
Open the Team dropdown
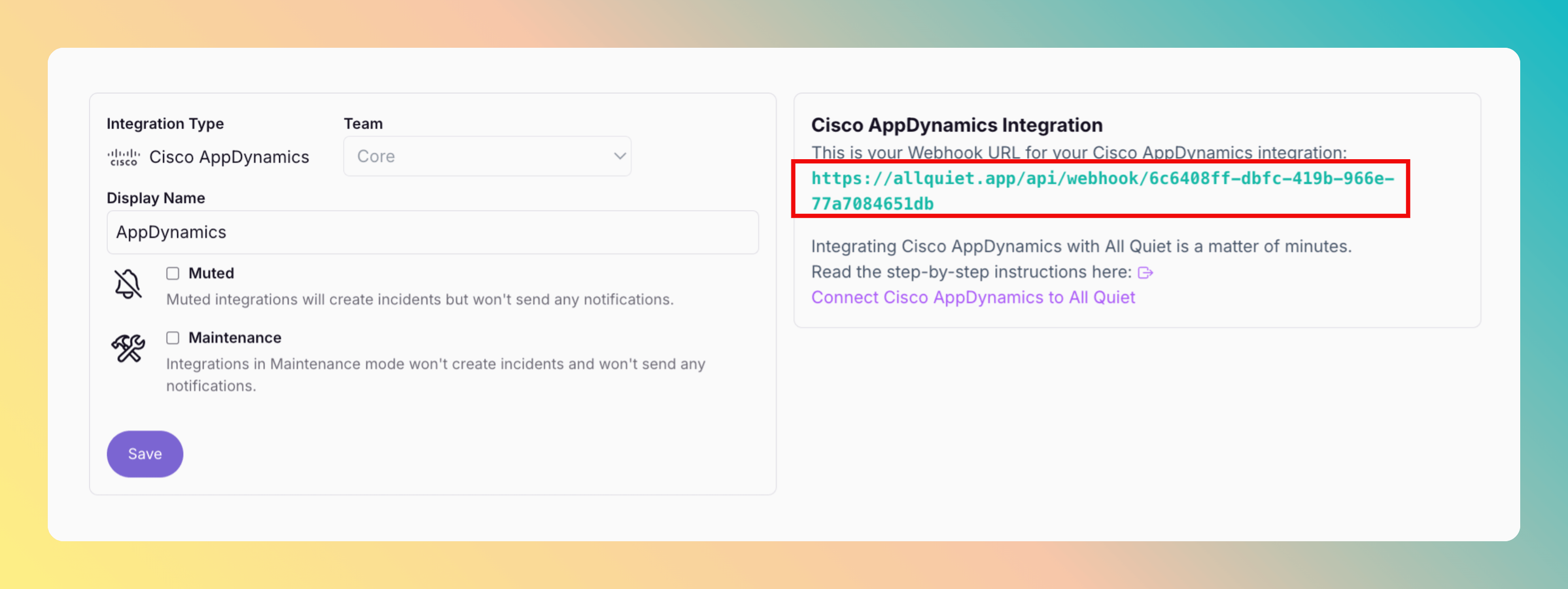coord(486,157)
